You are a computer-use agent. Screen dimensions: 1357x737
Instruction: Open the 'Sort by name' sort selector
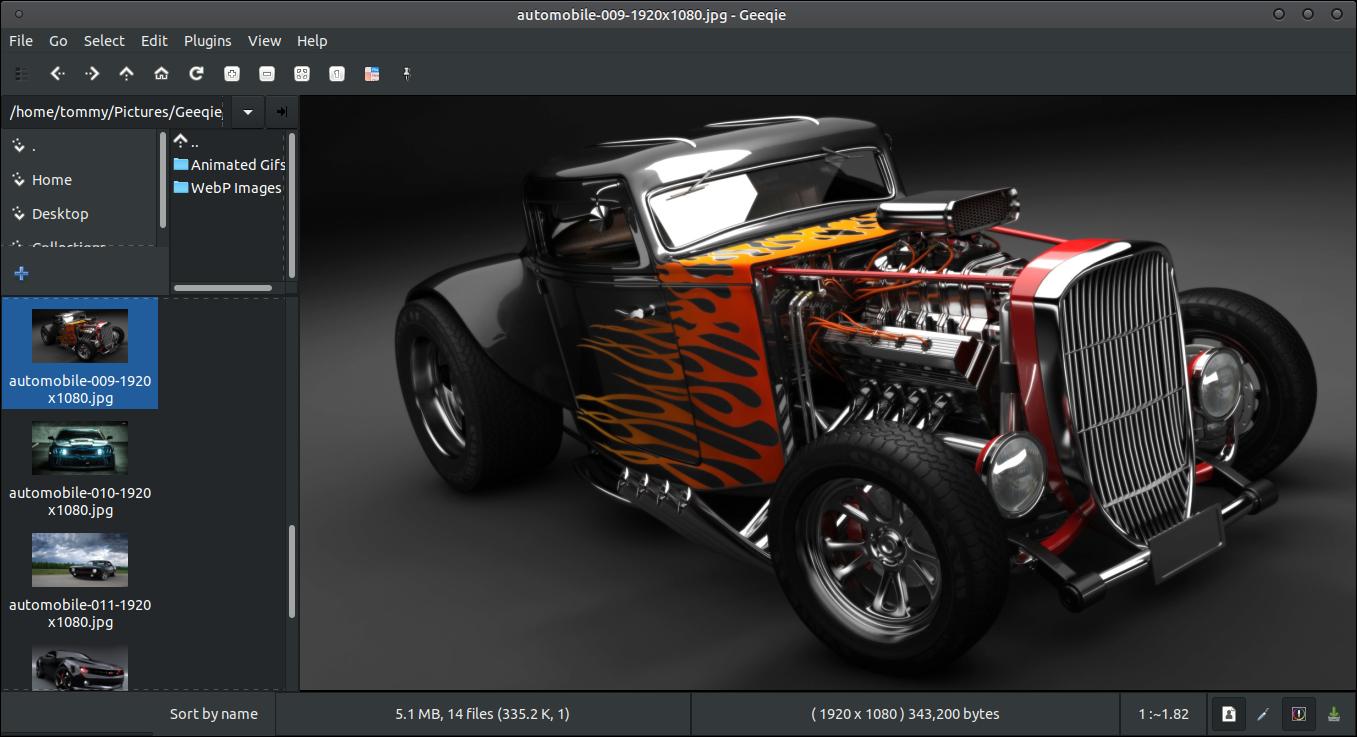pyautogui.click(x=214, y=714)
